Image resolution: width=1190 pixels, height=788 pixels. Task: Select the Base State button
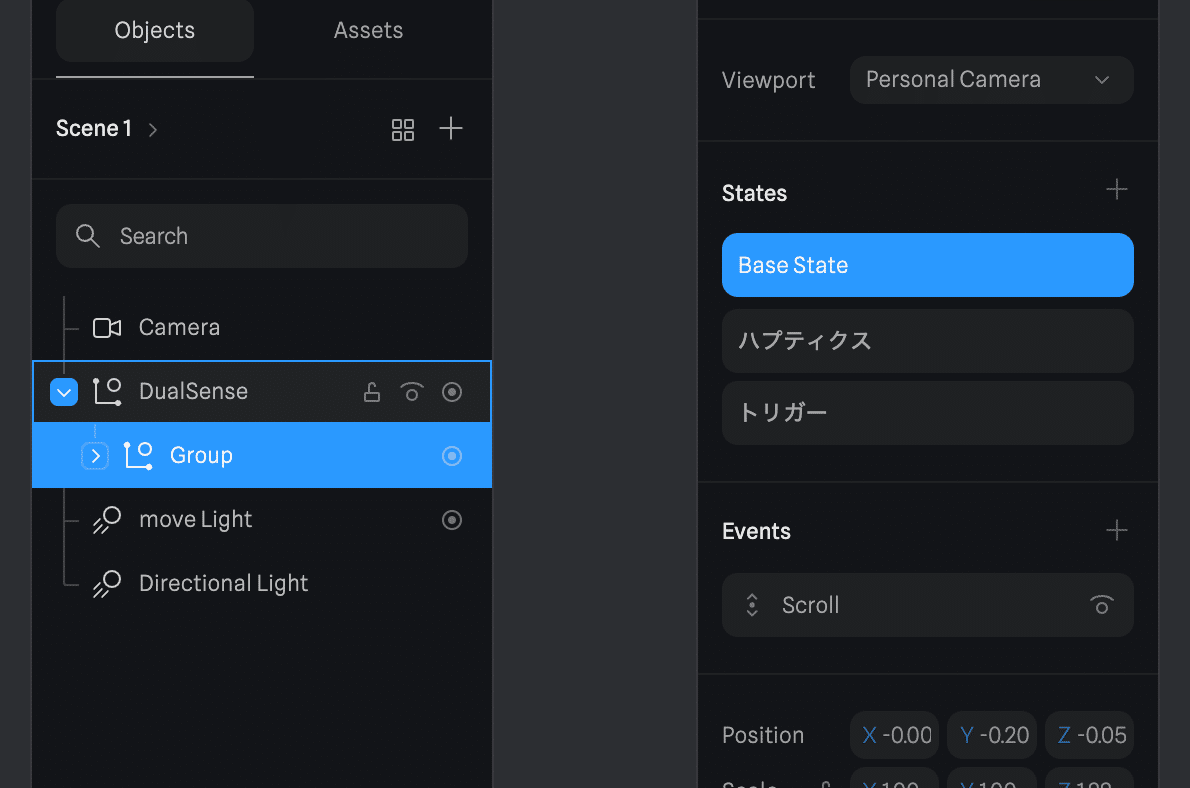coord(927,265)
